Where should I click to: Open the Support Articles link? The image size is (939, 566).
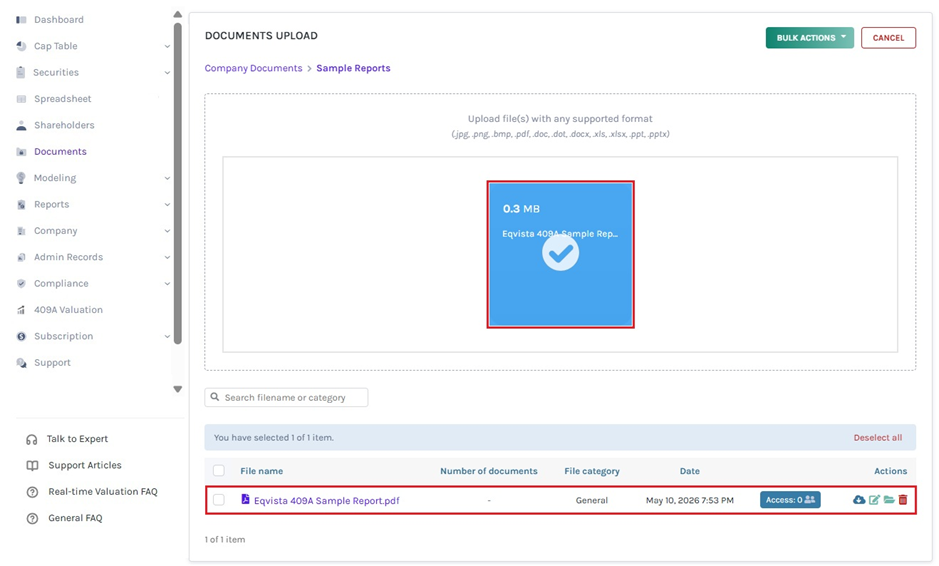click(84, 465)
